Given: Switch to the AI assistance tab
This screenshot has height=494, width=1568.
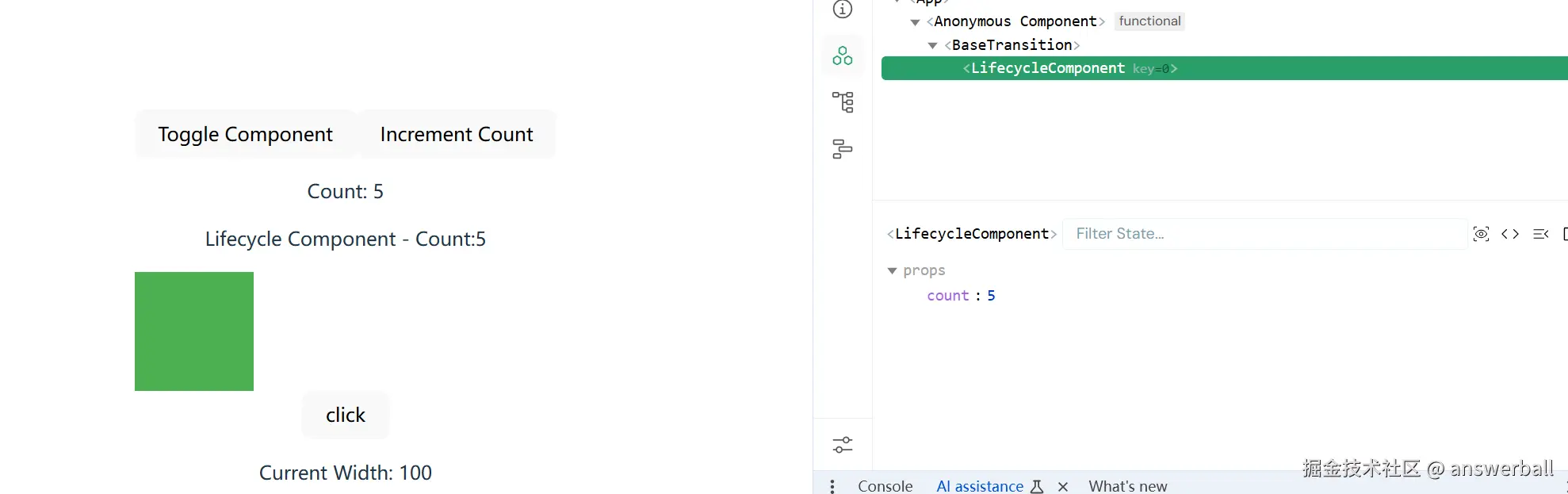Looking at the screenshot, I should click(980, 486).
